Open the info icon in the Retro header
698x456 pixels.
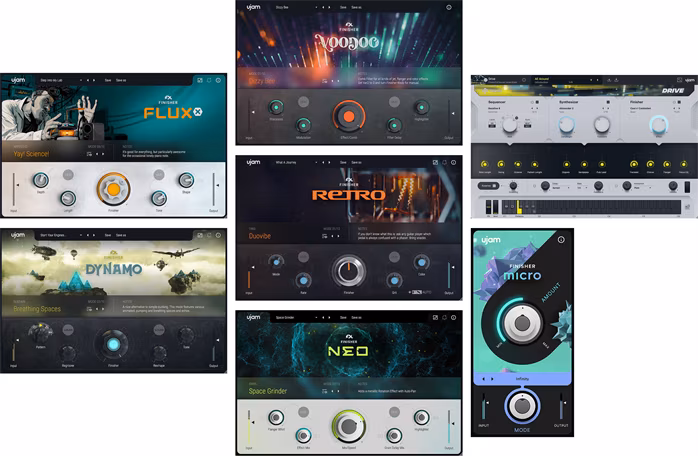tap(453, 163)
